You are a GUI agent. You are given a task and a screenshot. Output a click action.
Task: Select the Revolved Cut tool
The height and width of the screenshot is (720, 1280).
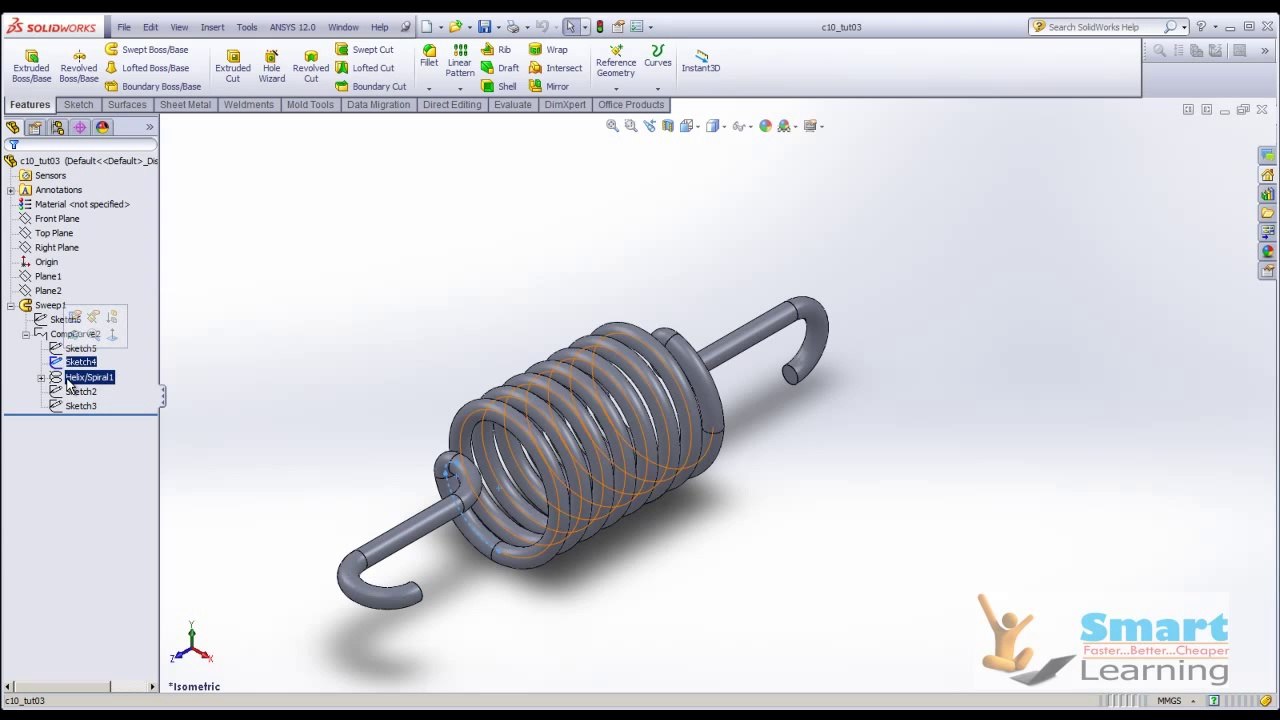[311, 66]
